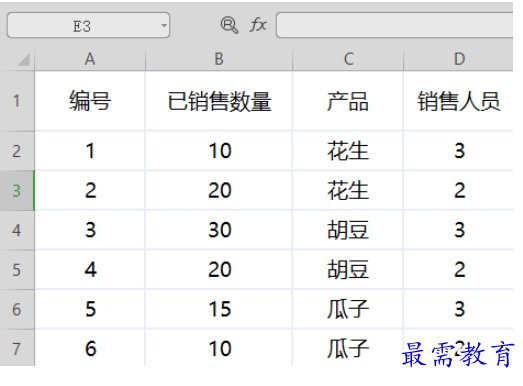Viewport: 523px width, 386px height.
Task: Select row 6 header
Action: (17, 309)
